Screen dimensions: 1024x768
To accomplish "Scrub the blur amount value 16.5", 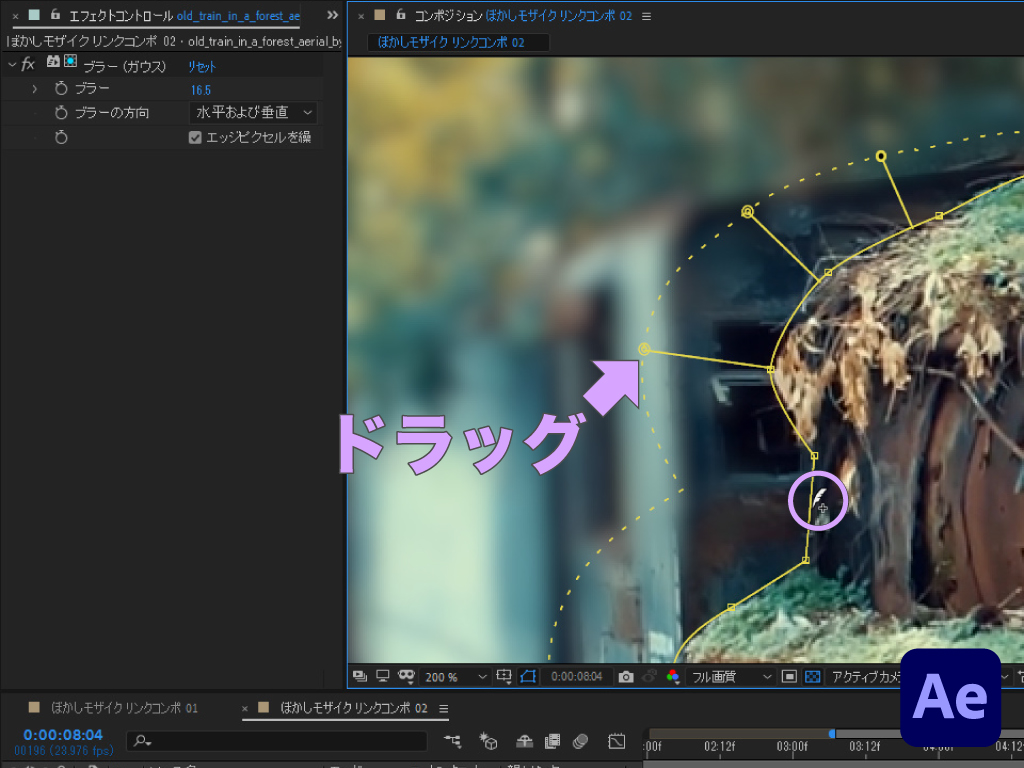I will tap(200, 89).
